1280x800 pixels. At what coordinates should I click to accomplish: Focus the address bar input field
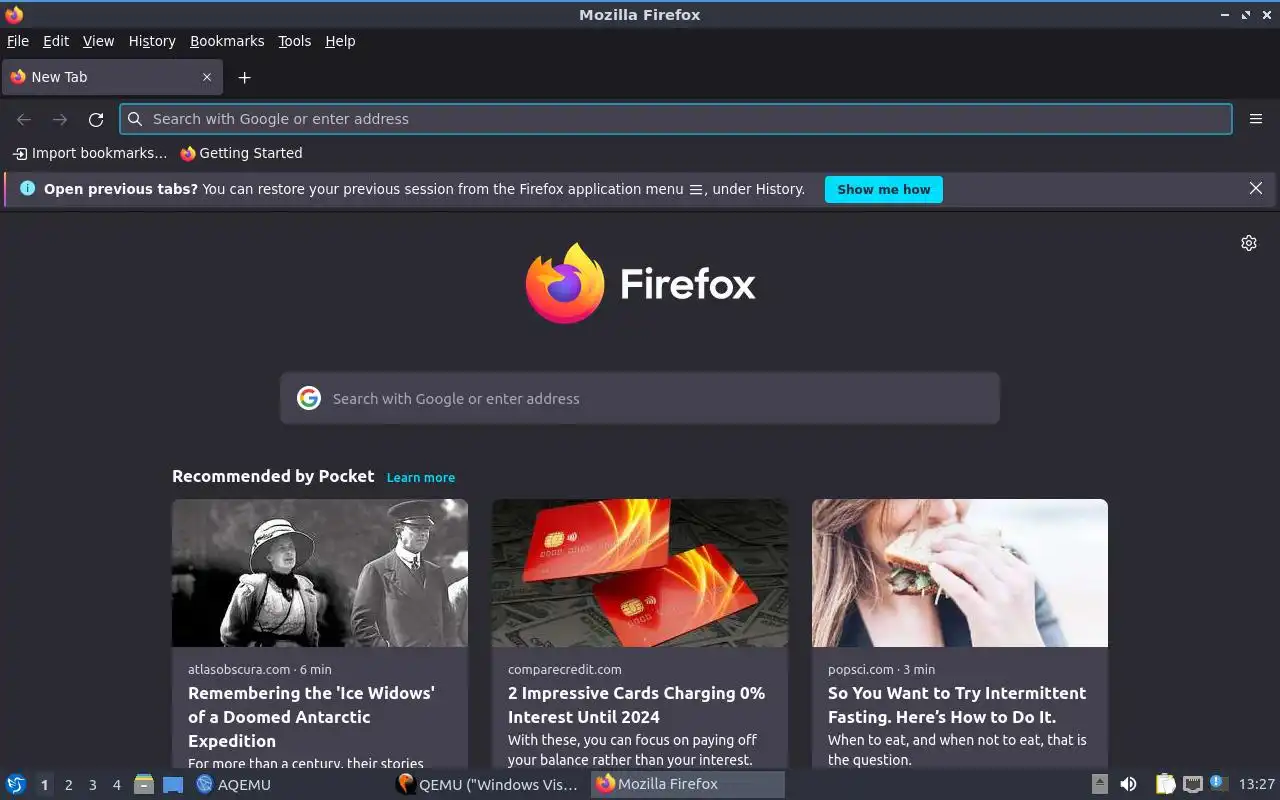point(676,119)
